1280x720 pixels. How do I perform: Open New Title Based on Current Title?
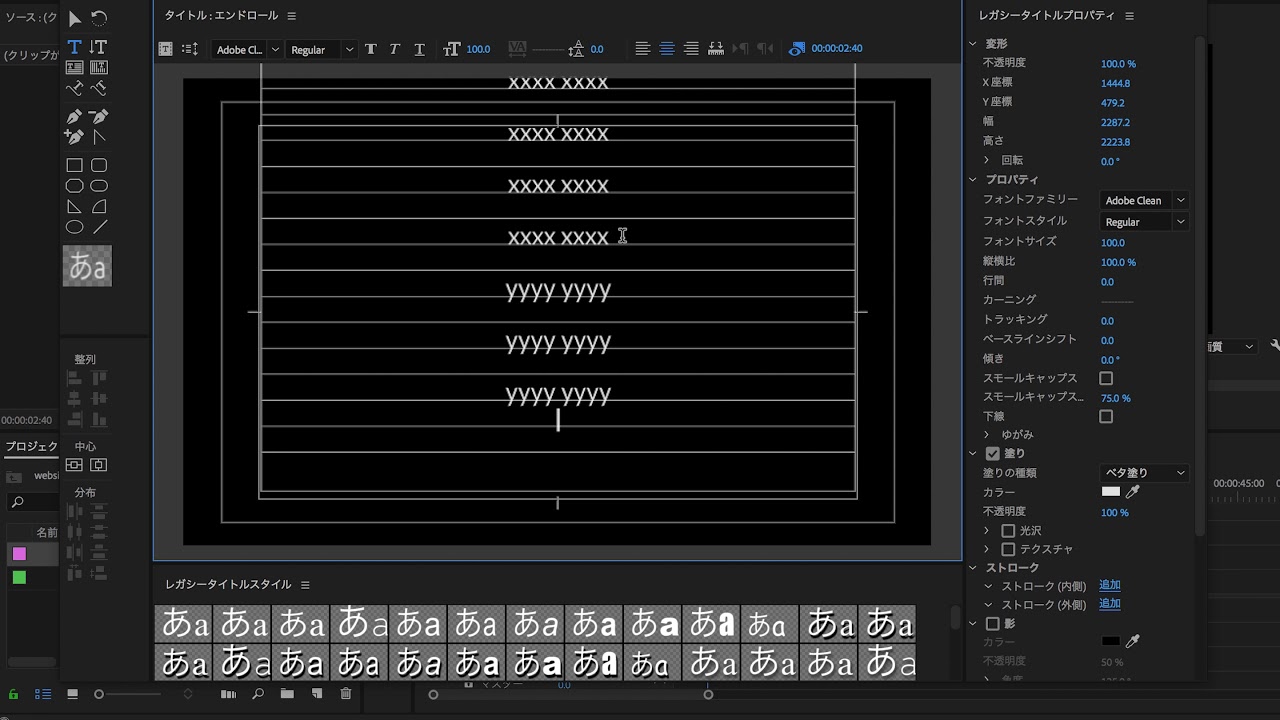[166, 49]
